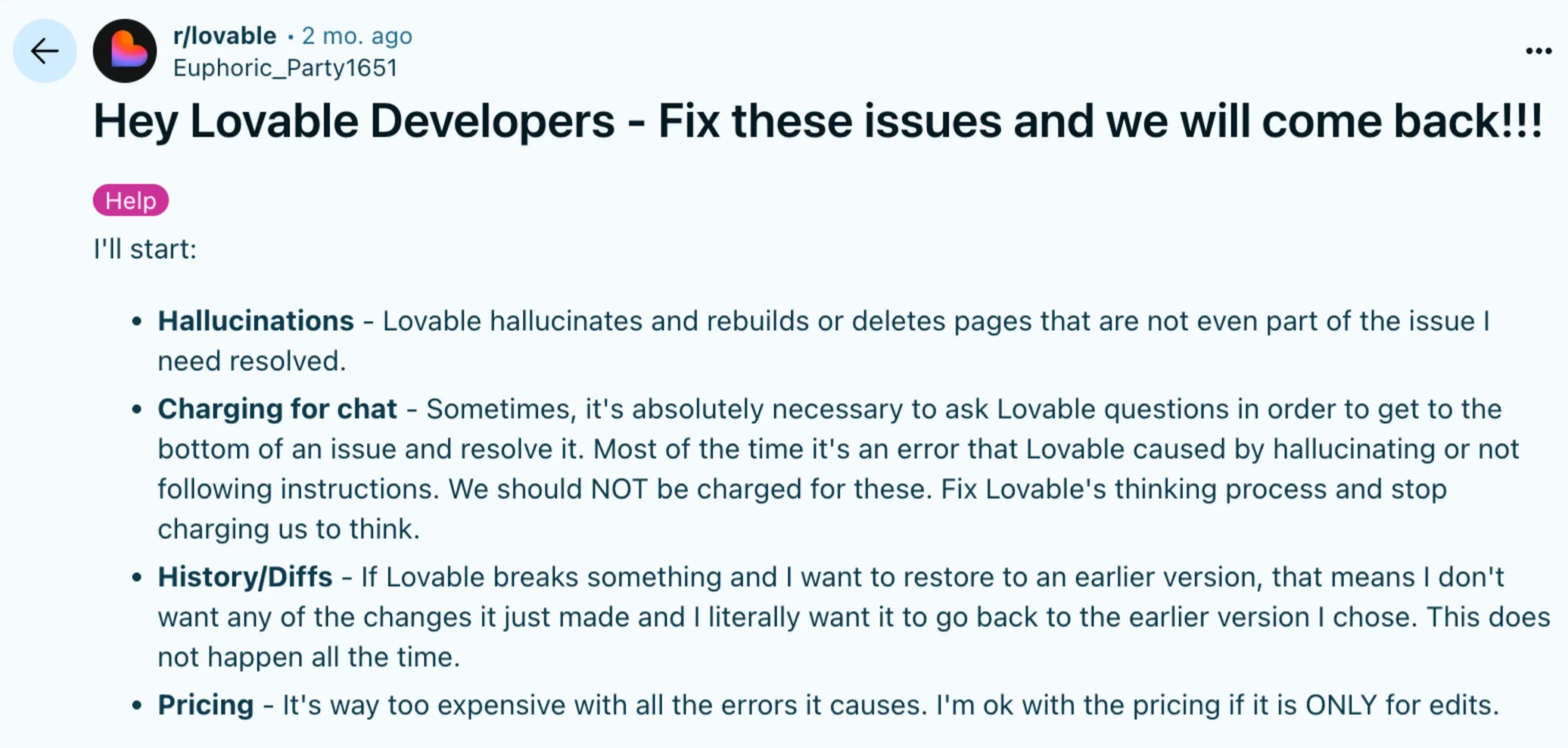Click the capitalized word "NOT"
This screenshot has height=748, width=1568.
click(x=619, y=489)
